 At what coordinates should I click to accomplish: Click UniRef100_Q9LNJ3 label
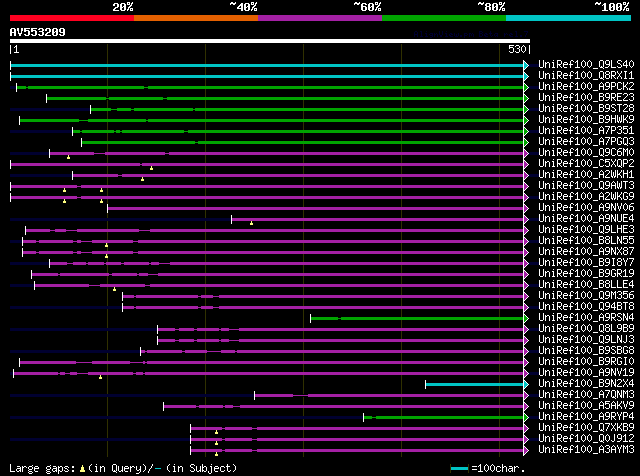[586, 340]
